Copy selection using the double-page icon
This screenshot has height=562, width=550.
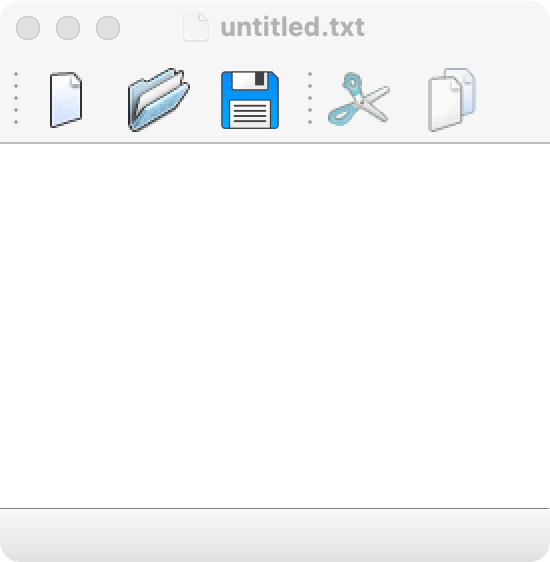point(452,100)
